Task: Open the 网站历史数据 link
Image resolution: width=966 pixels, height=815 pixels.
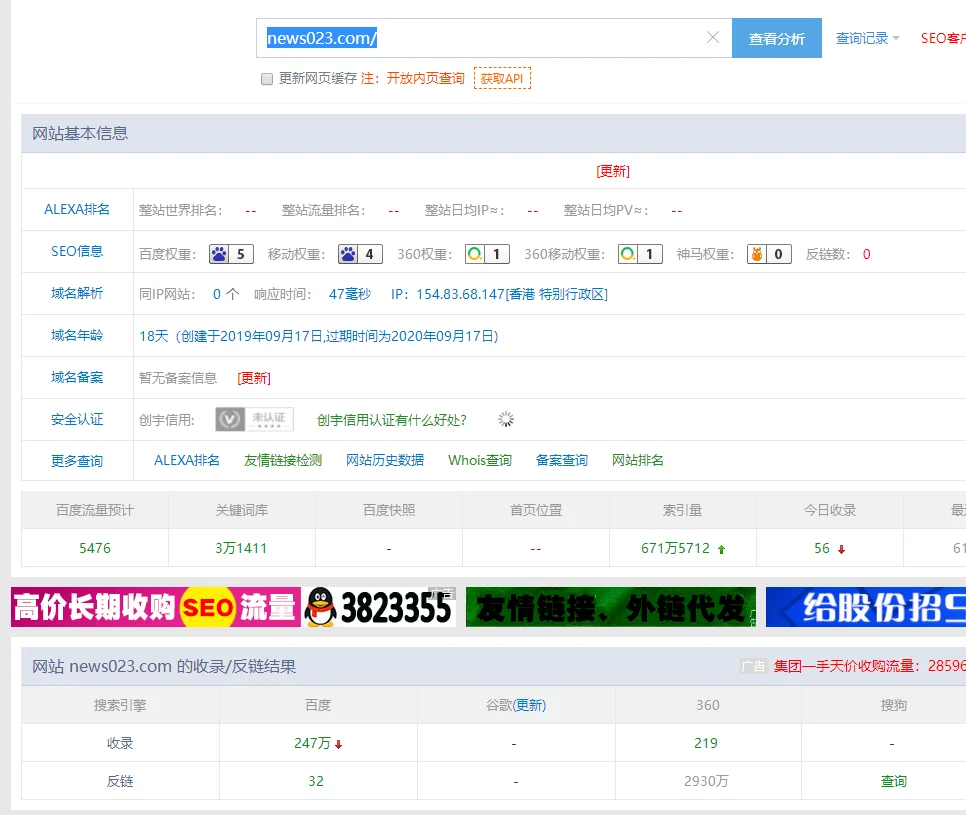Action: (x=385, y=460)
